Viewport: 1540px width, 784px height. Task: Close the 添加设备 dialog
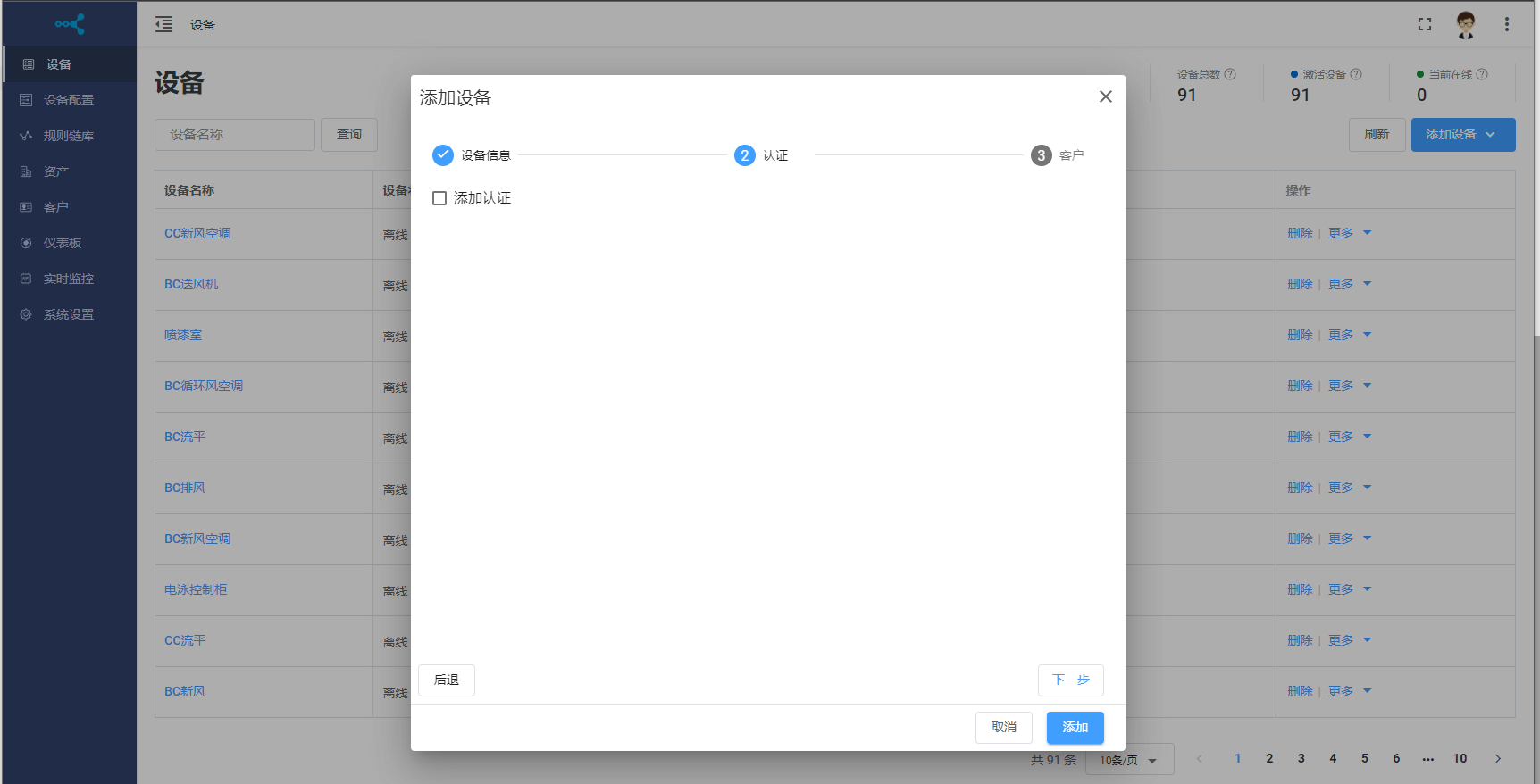point(1106,96)
